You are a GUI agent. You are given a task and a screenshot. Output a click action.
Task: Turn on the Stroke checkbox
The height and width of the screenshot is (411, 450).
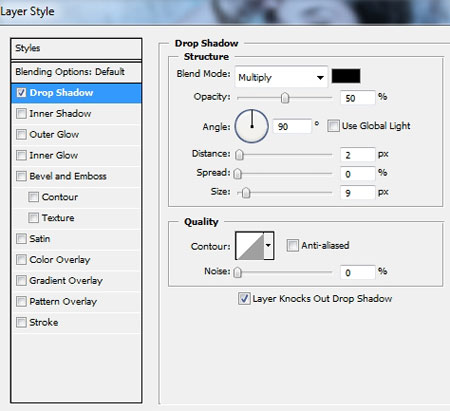[x=21, y=322]
